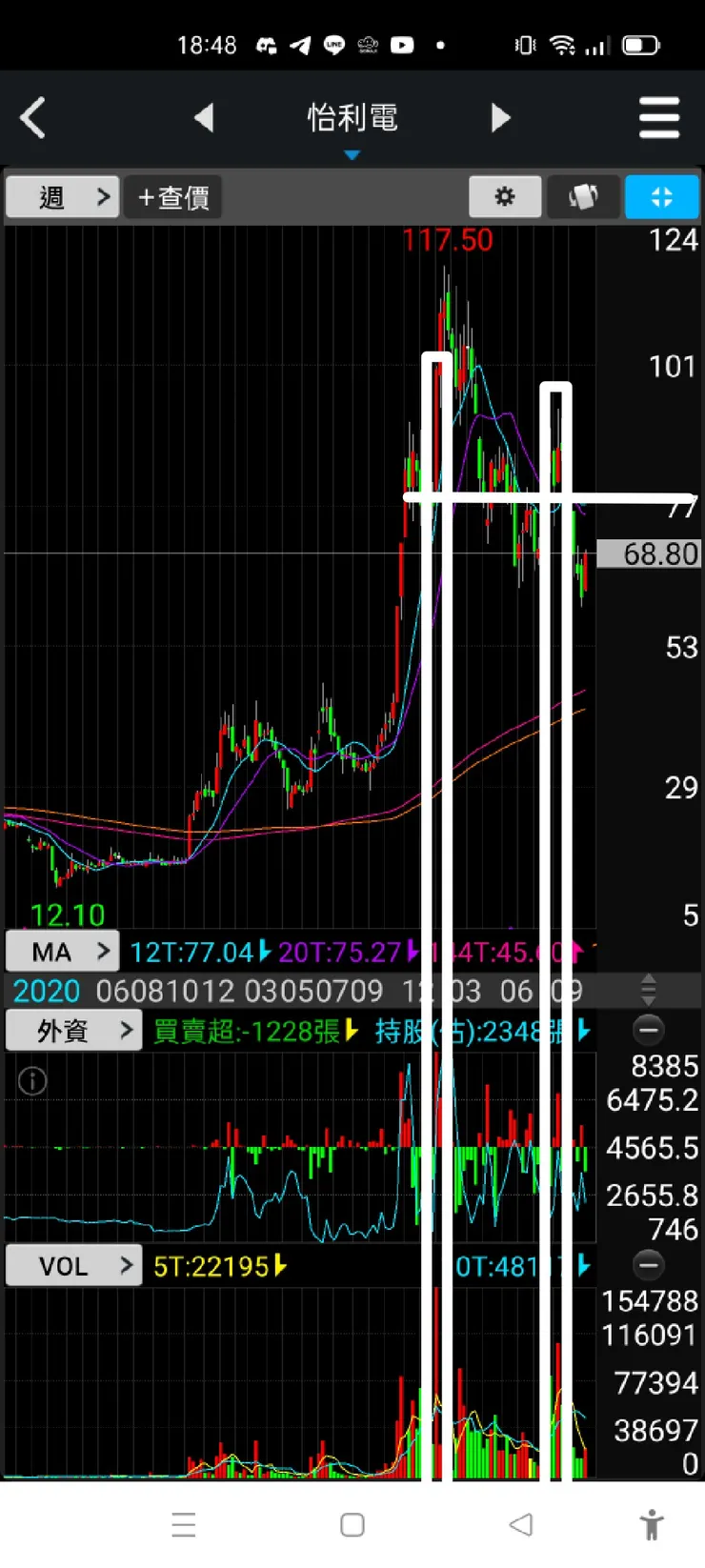Tap the 2020 year label on timeline
The width and height of the screenshot is (705, 1568).
pyautogui.click(x=47, y=992)
